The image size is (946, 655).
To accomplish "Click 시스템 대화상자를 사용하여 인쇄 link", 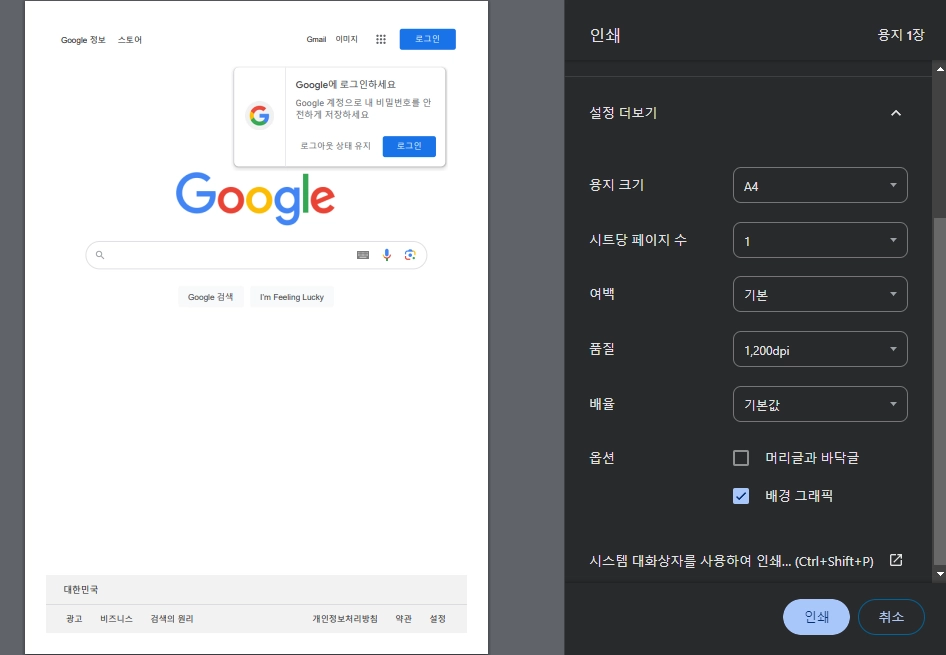I will point(731,561).
